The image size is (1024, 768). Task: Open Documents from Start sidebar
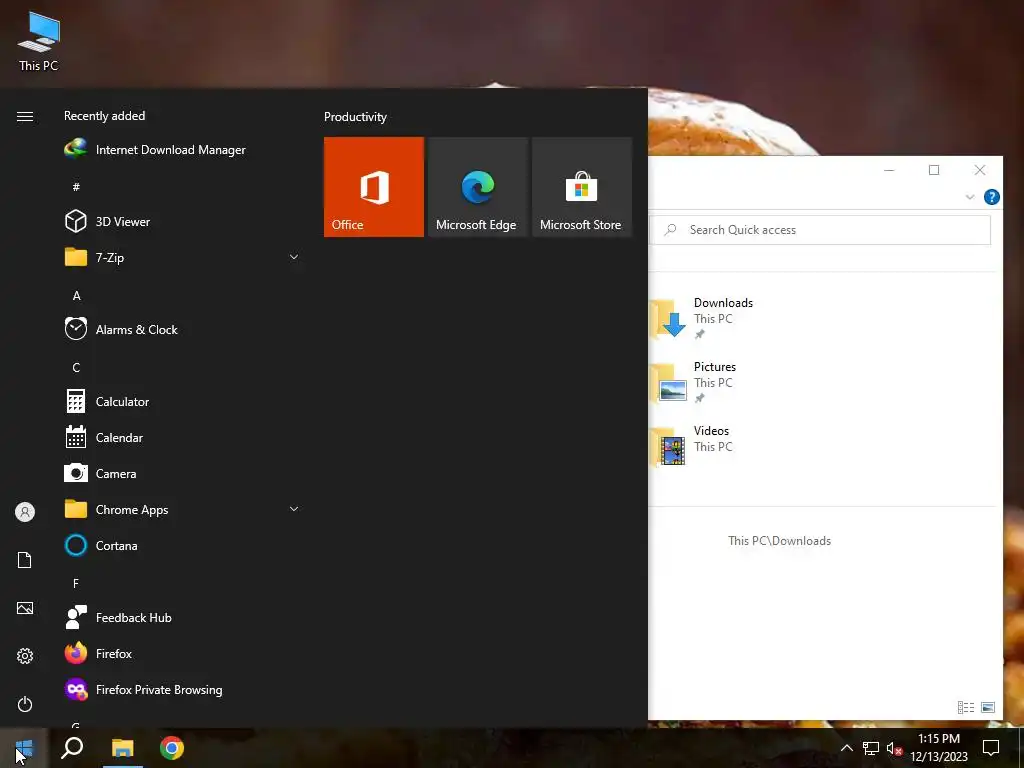point(25,560)
